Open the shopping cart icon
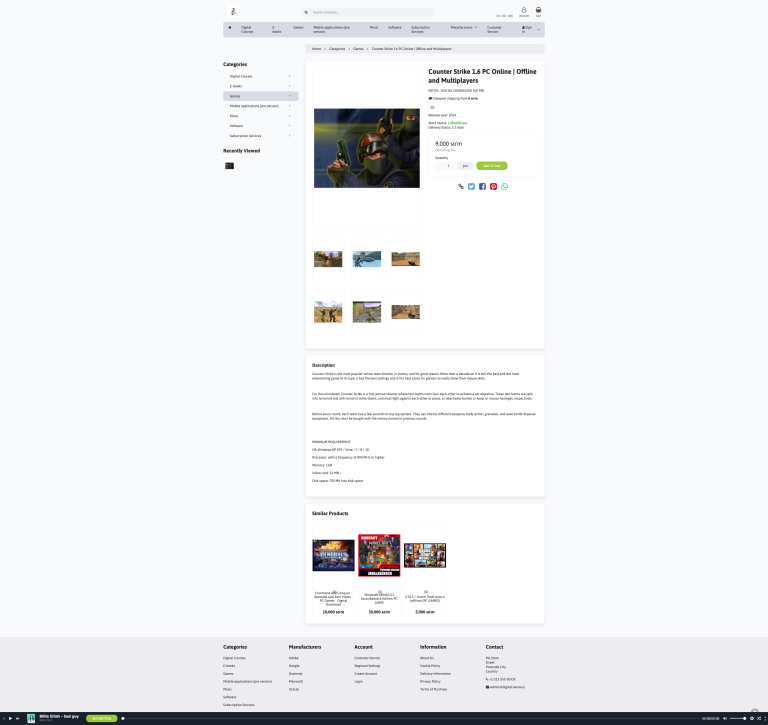This screenshot has width=768, height=725. (x=538, y=12)
